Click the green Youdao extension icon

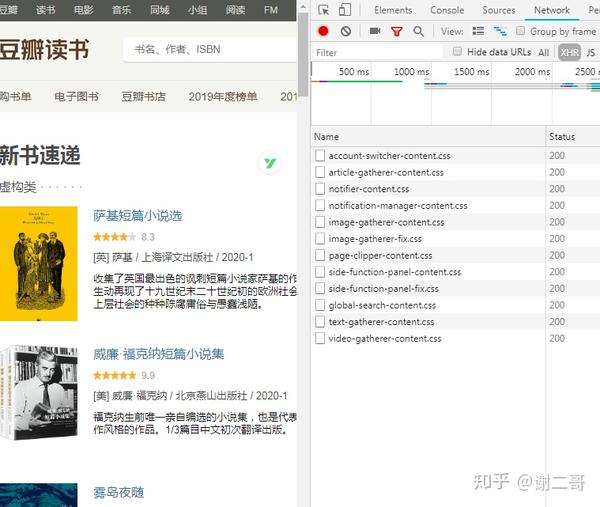[269, 163]
